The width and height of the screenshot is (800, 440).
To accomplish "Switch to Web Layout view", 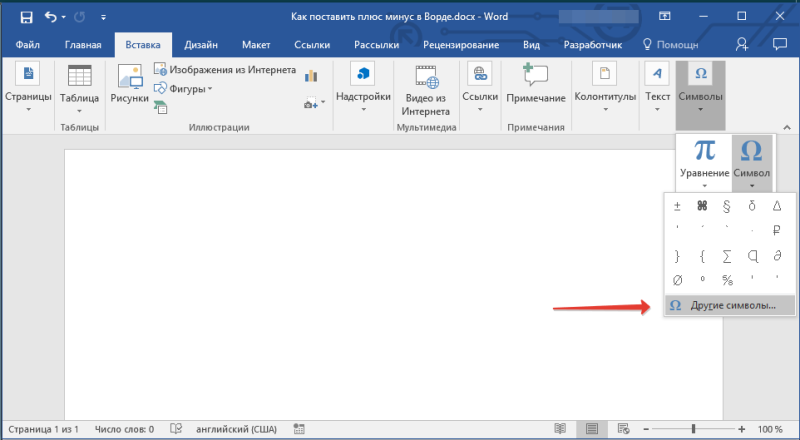I will [623, 429].
